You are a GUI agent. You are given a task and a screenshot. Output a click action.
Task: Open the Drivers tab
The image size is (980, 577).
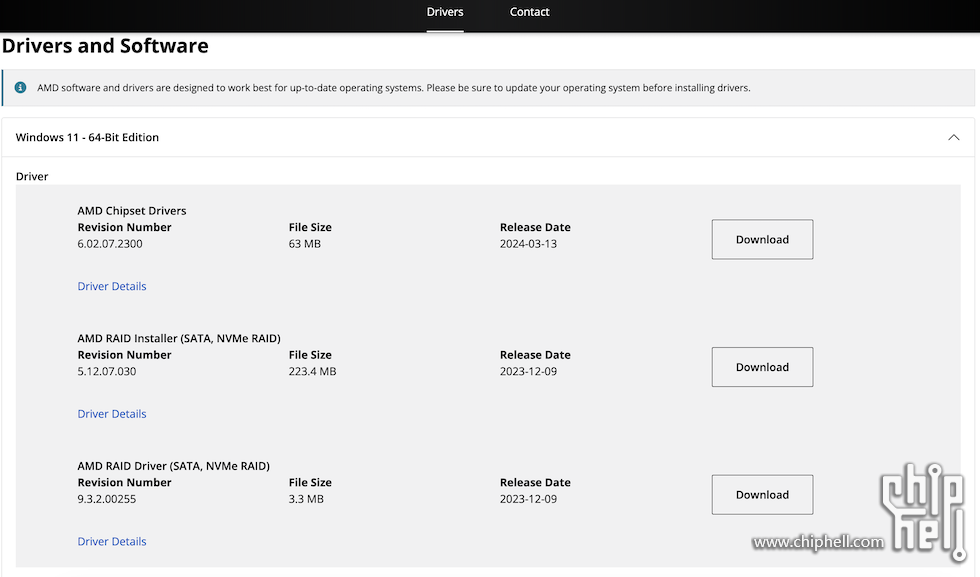tap(445, 12)
